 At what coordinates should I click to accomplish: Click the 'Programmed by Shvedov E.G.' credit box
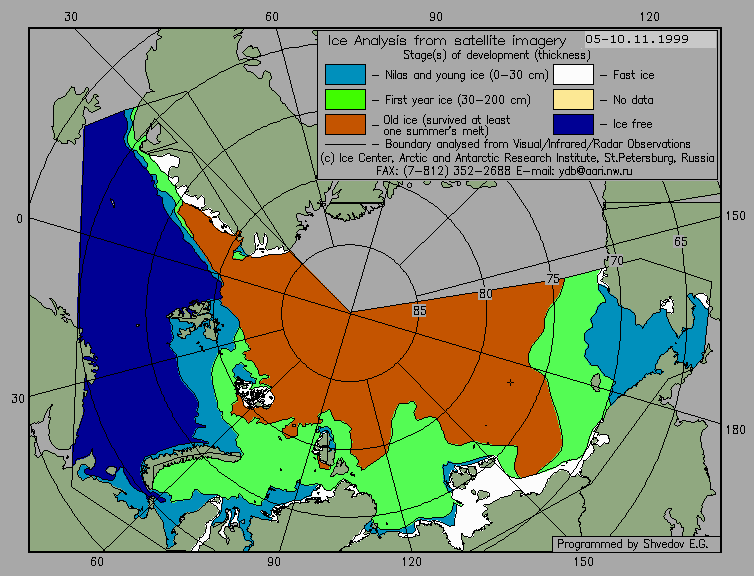click(636, 544)
